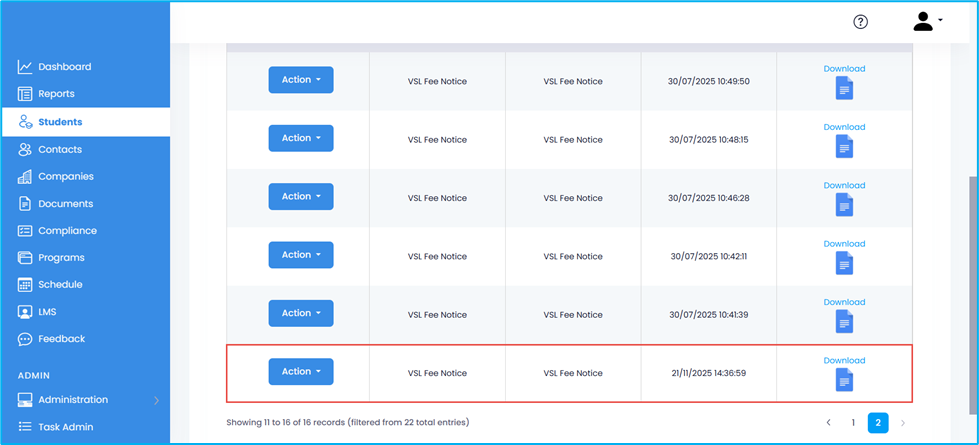Open Action dropdown for 21/11/2025 14:36:59 row
This screenshot has width=979, height=445.
(300, 372)
